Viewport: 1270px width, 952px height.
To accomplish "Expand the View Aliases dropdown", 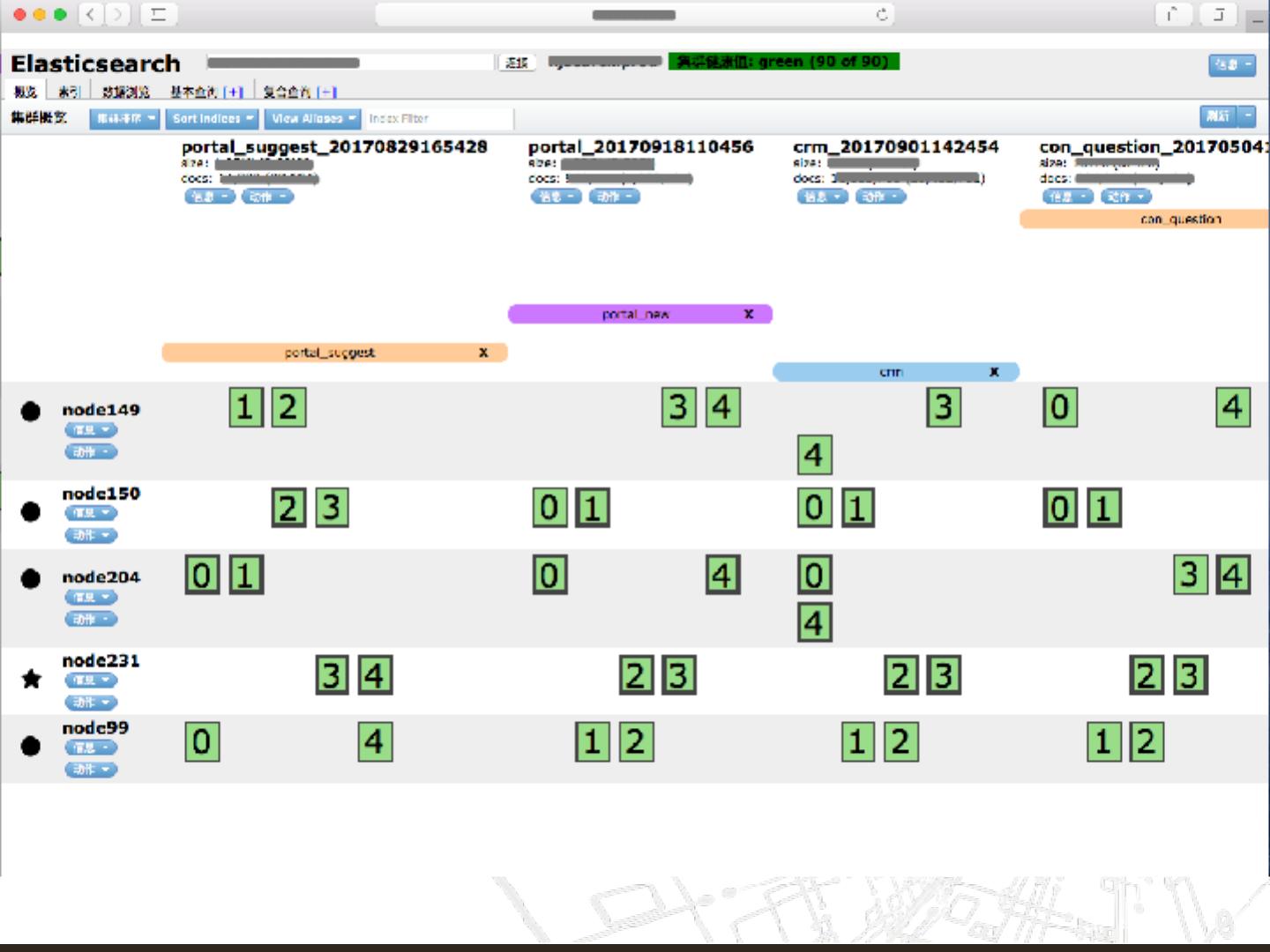I will pos(312,118).
